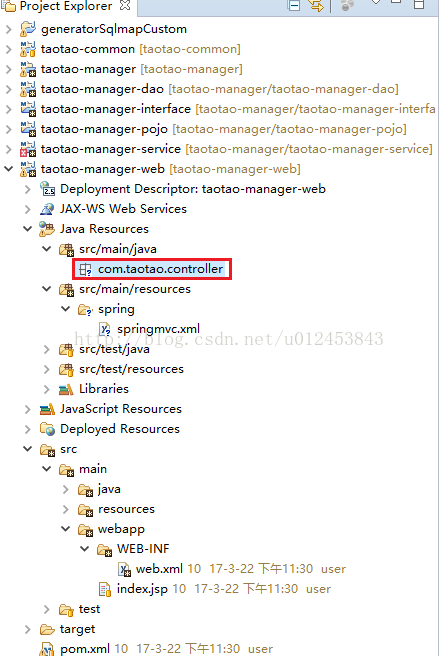Select the pom.xml file label

tap(85, 649)
